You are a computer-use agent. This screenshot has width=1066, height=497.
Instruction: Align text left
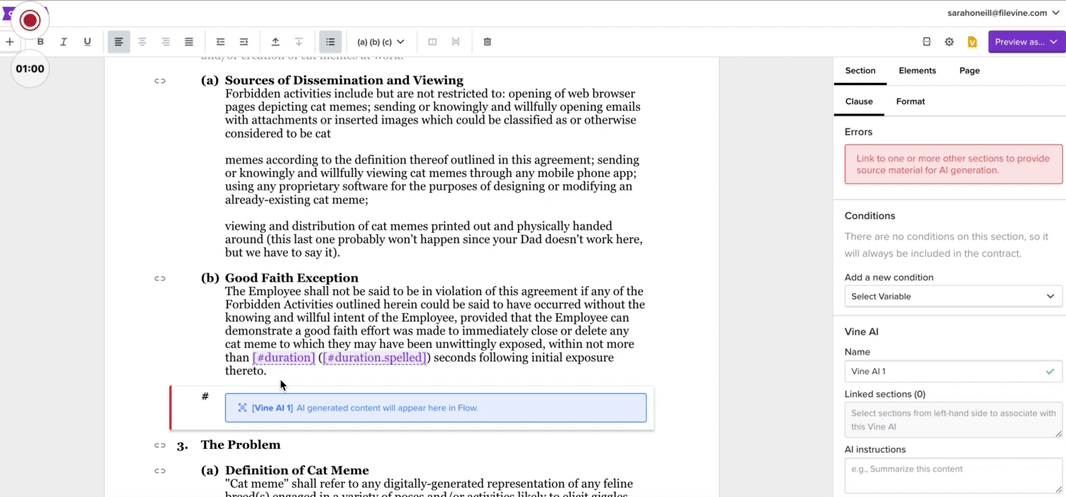(119, 42)
